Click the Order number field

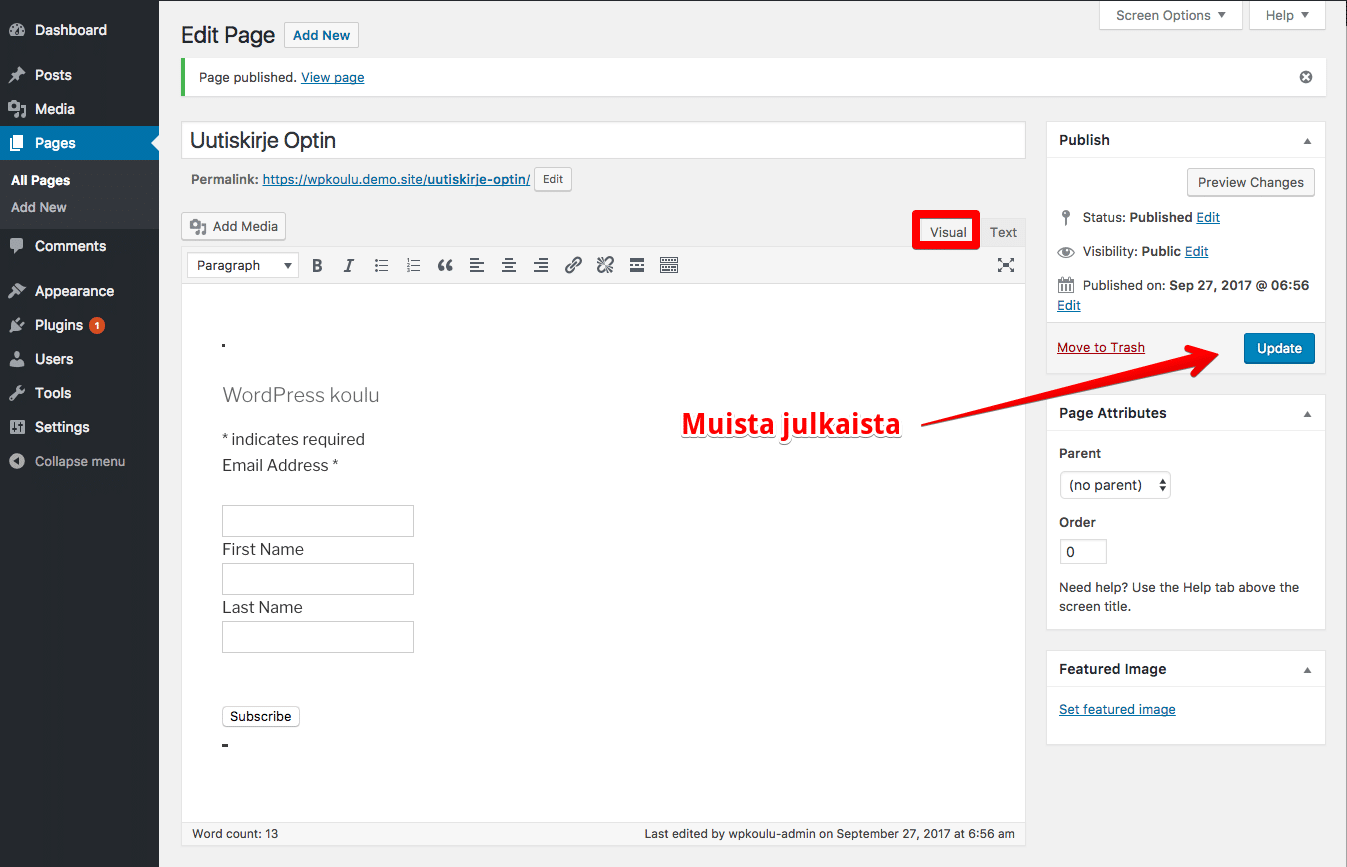coord(1083,552)
